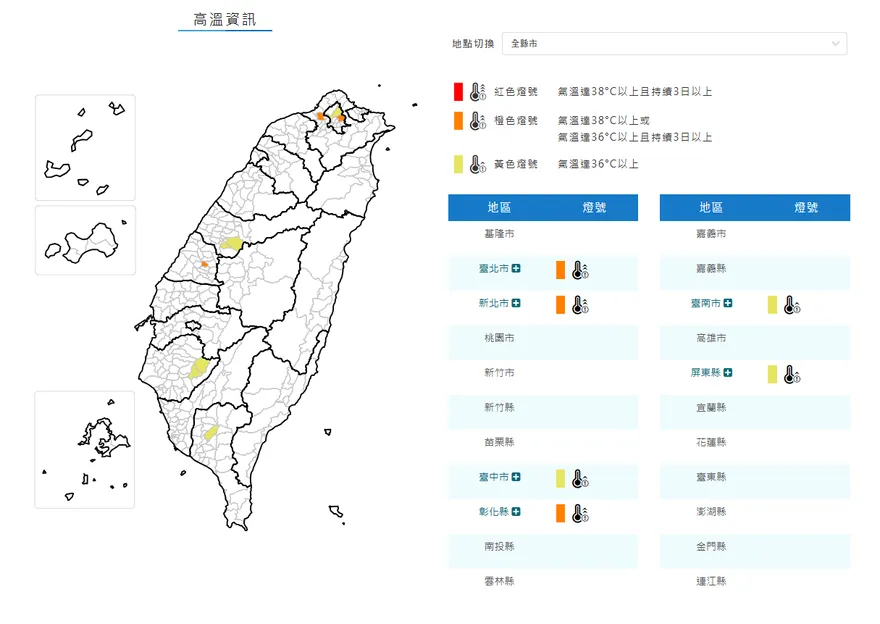Viewport: 880px width, 624px height.
Task: Open the 地點切換 location dropdown
Action: 674,44
